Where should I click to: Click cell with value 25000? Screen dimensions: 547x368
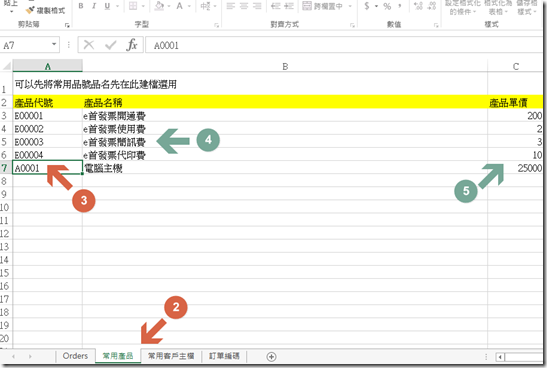515,168
